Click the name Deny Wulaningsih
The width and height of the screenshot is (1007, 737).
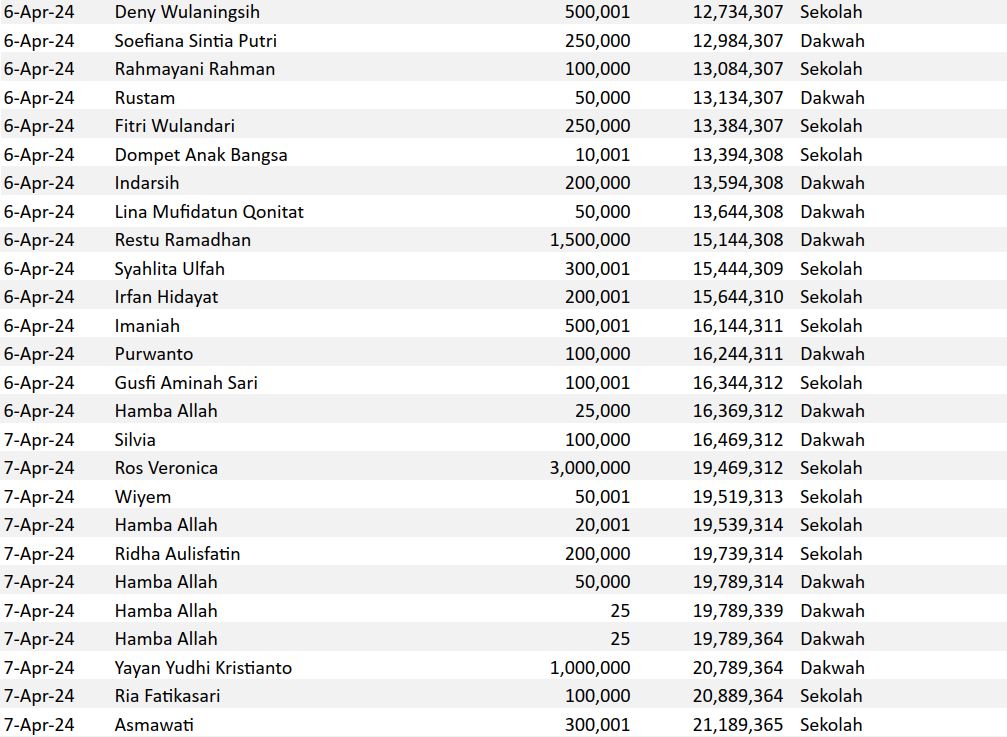(x=187, y=12)
